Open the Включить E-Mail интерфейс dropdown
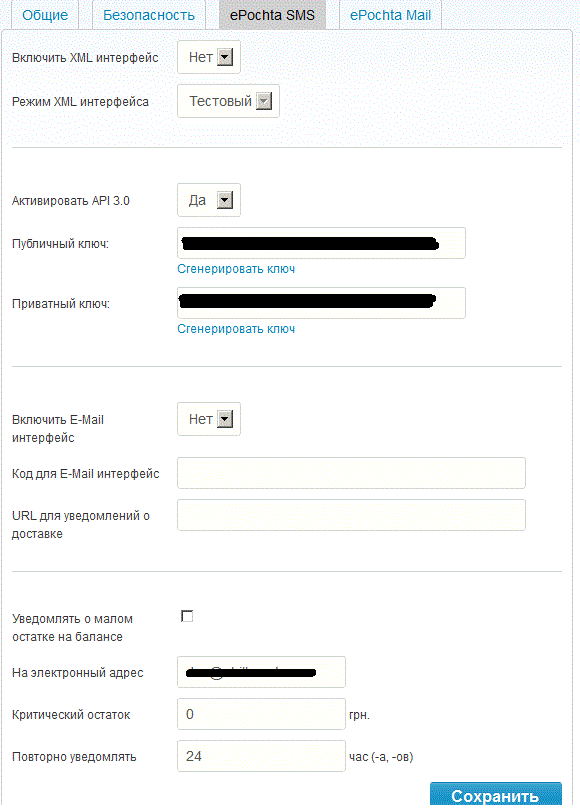Viewport: 580px width, 808px height. [x=209, y=419]
